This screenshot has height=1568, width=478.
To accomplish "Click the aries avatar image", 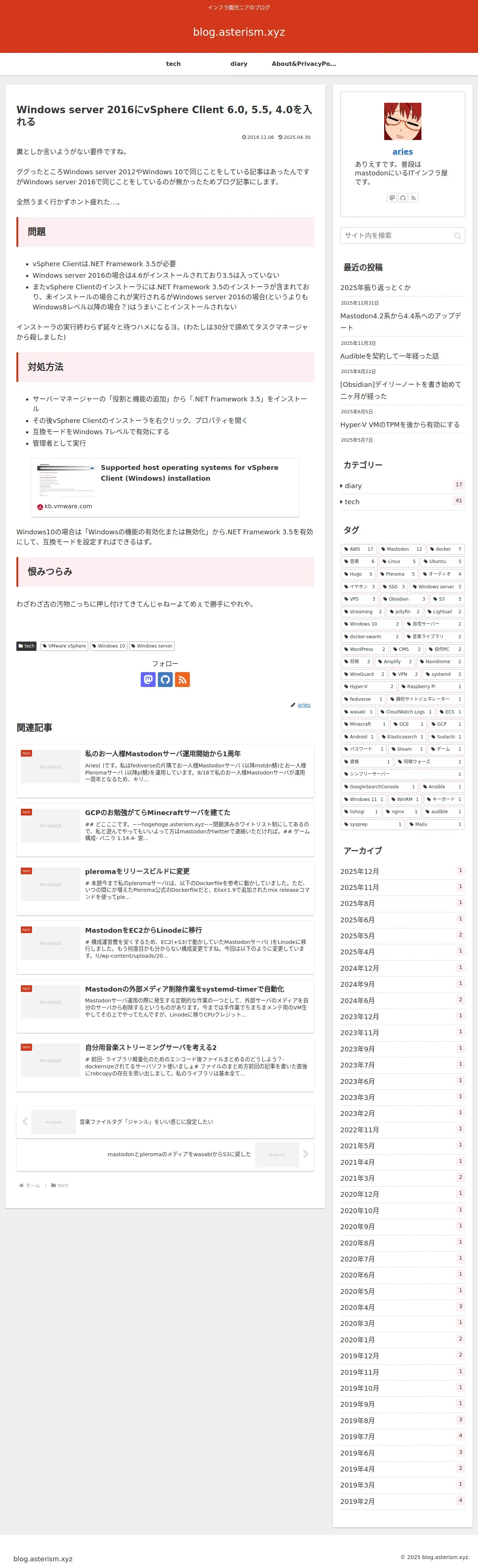I will point(402,121).
